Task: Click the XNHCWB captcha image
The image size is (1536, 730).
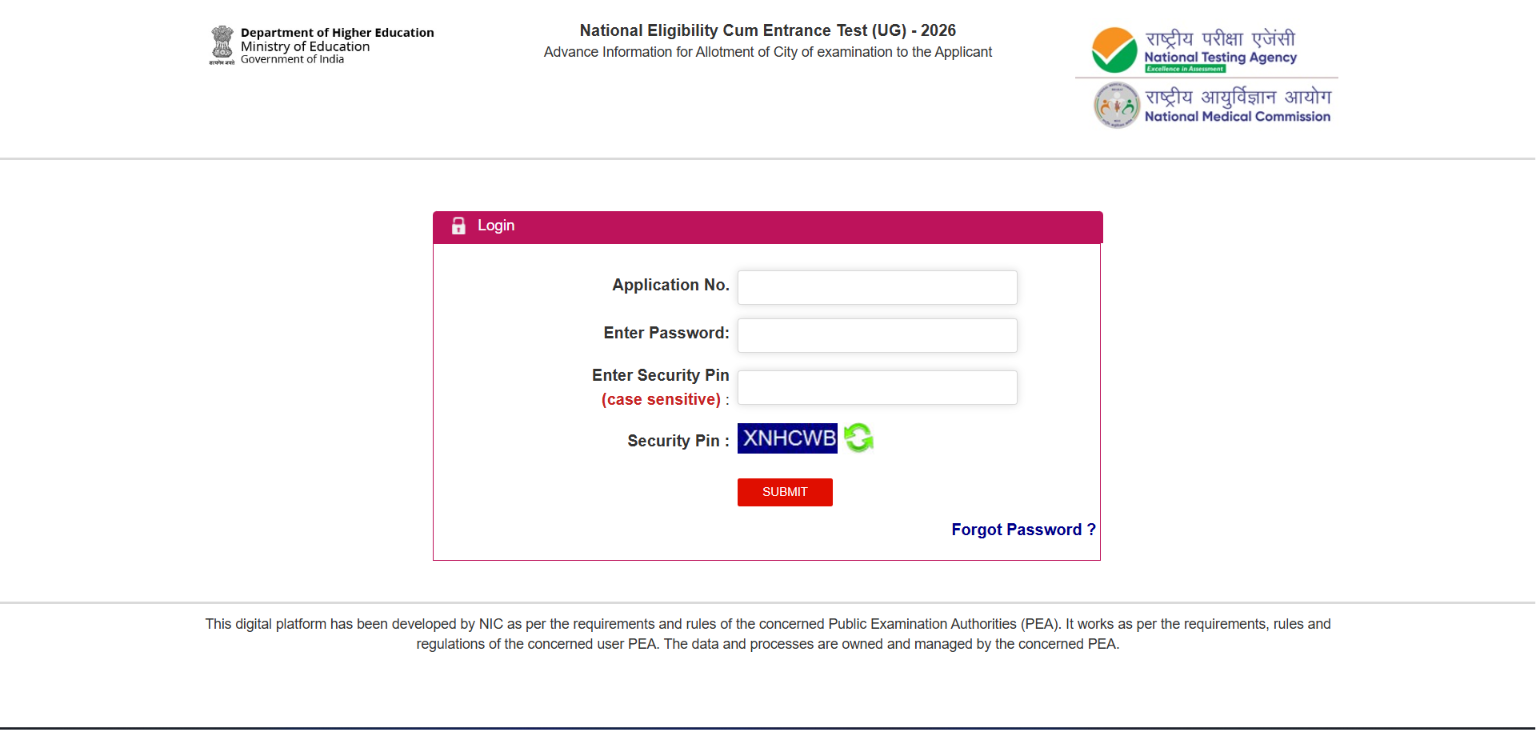Action: [787, 438]
